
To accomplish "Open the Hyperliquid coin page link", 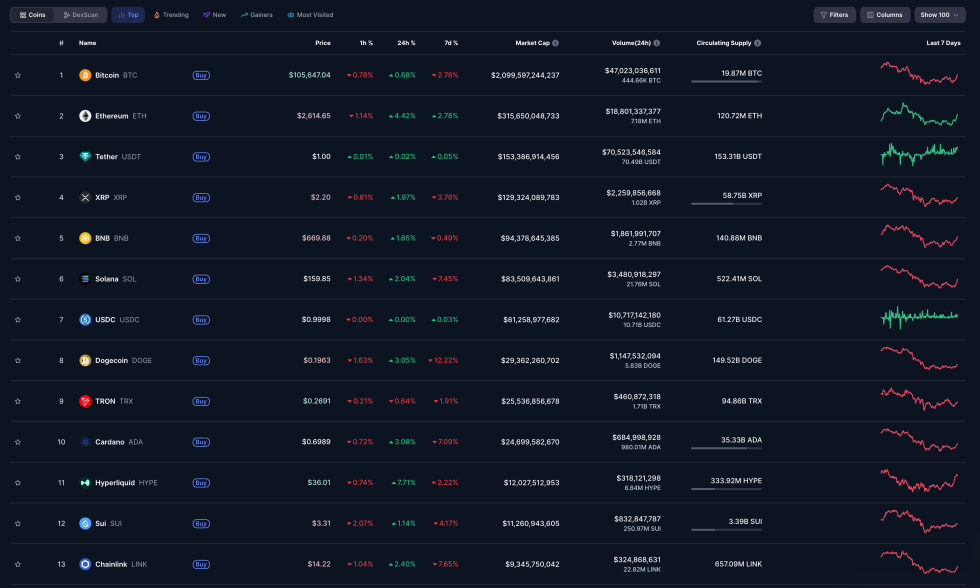I will point(115,483).
